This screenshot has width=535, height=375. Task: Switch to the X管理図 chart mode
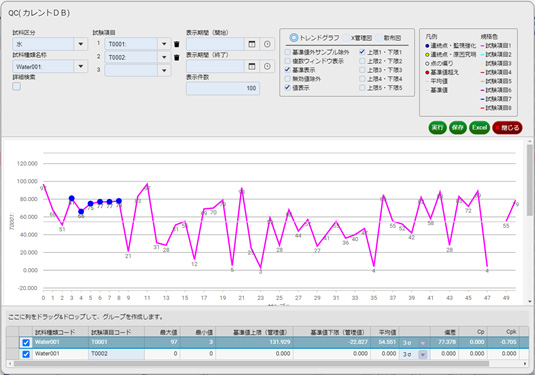coord(358,38)
